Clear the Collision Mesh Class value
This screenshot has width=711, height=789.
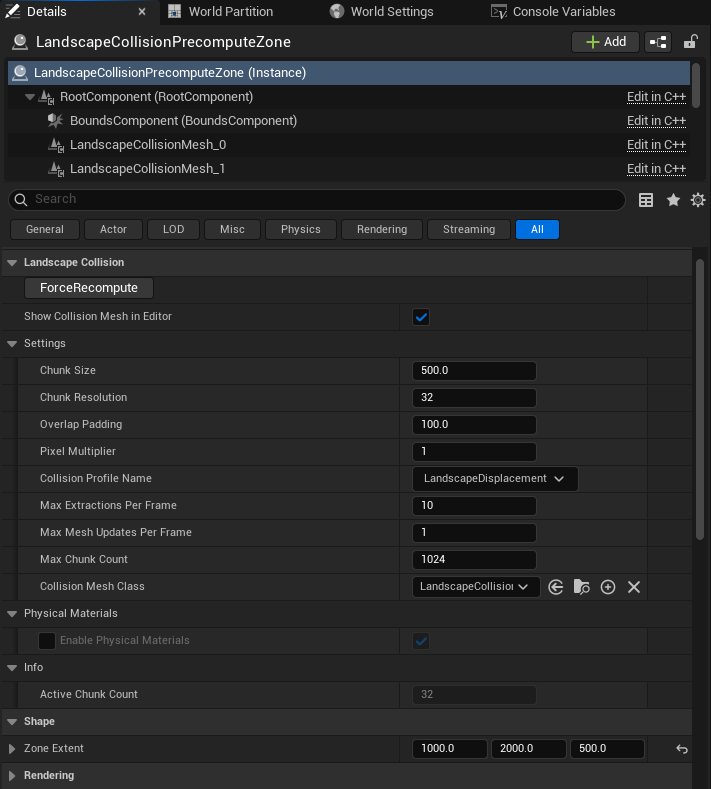(x=634, y=587)
